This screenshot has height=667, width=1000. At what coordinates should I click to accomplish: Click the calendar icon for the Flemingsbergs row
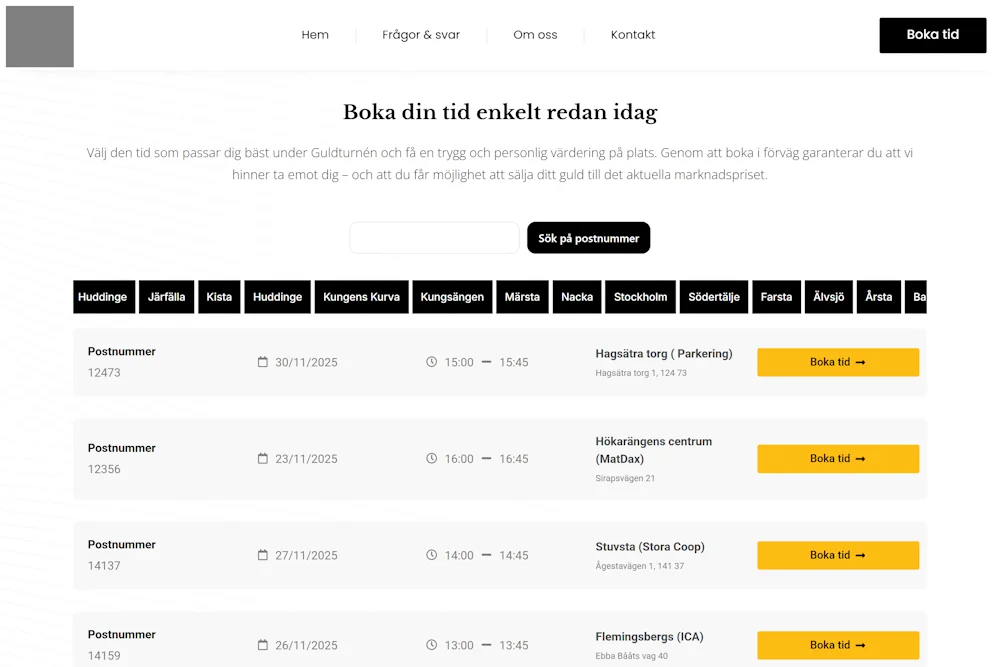pyautogui.click(x=261, y=645)
